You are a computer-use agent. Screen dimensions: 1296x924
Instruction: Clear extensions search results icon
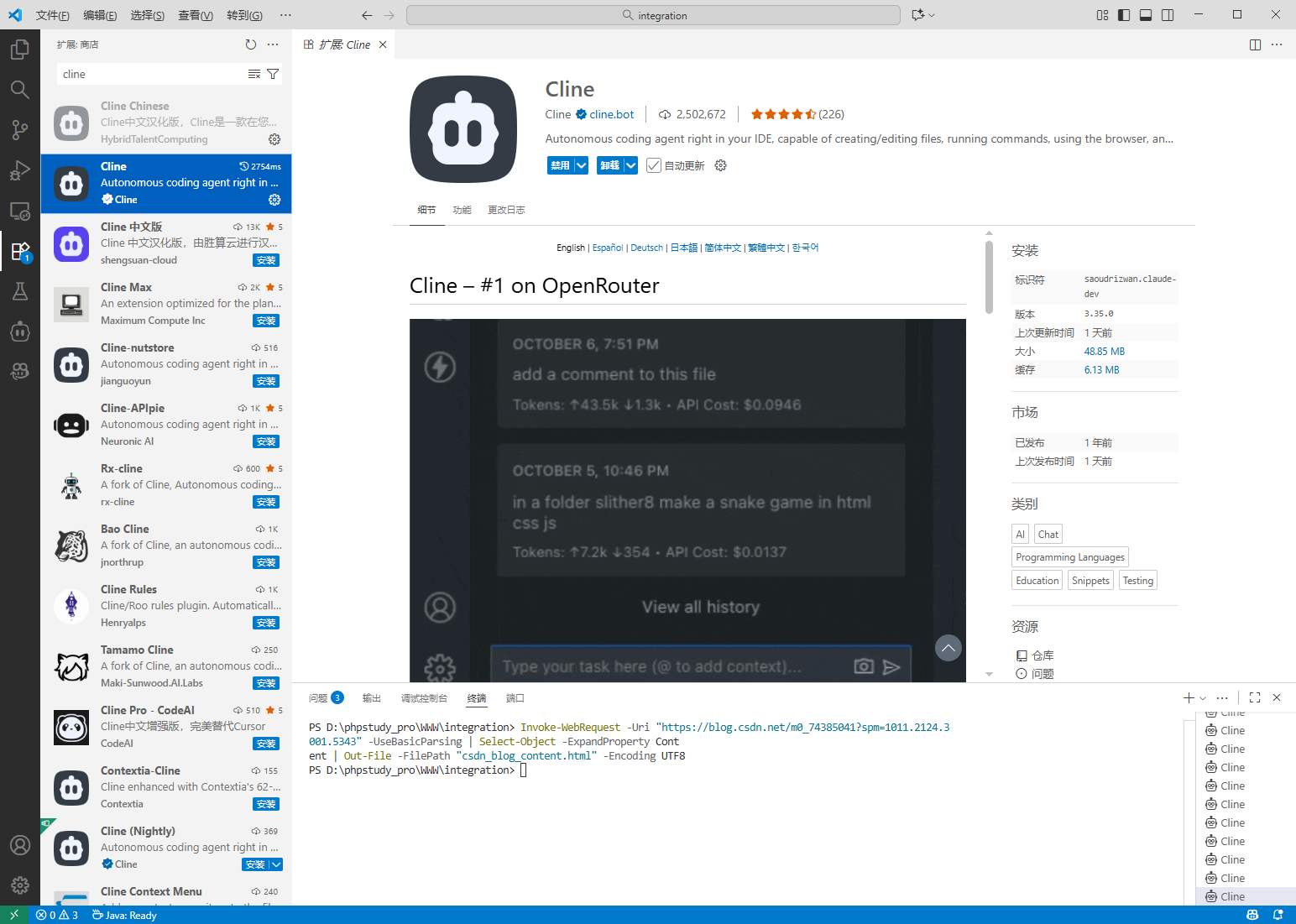pos(254,74)
